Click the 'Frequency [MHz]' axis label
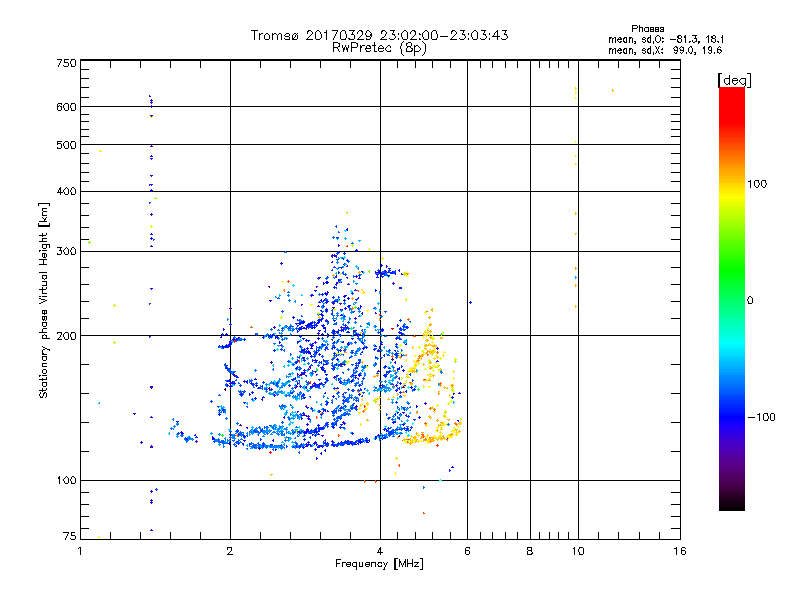800x600 pixels. 379,564
